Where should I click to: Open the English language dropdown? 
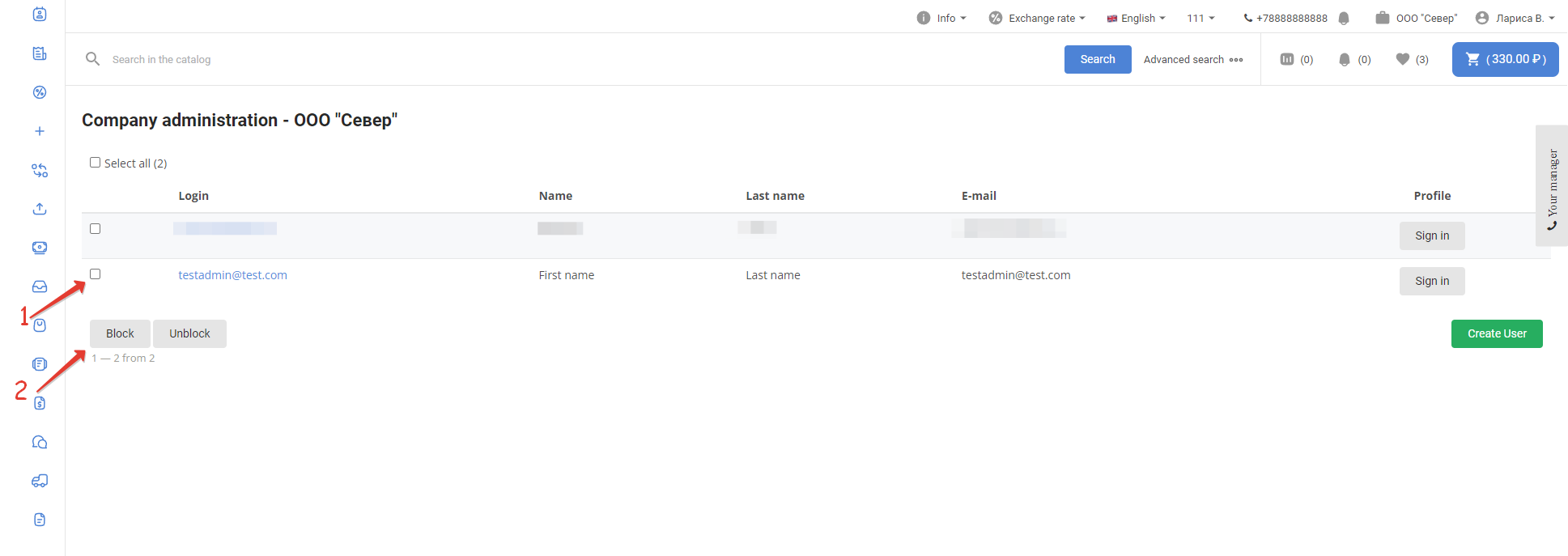(1137, 18)
